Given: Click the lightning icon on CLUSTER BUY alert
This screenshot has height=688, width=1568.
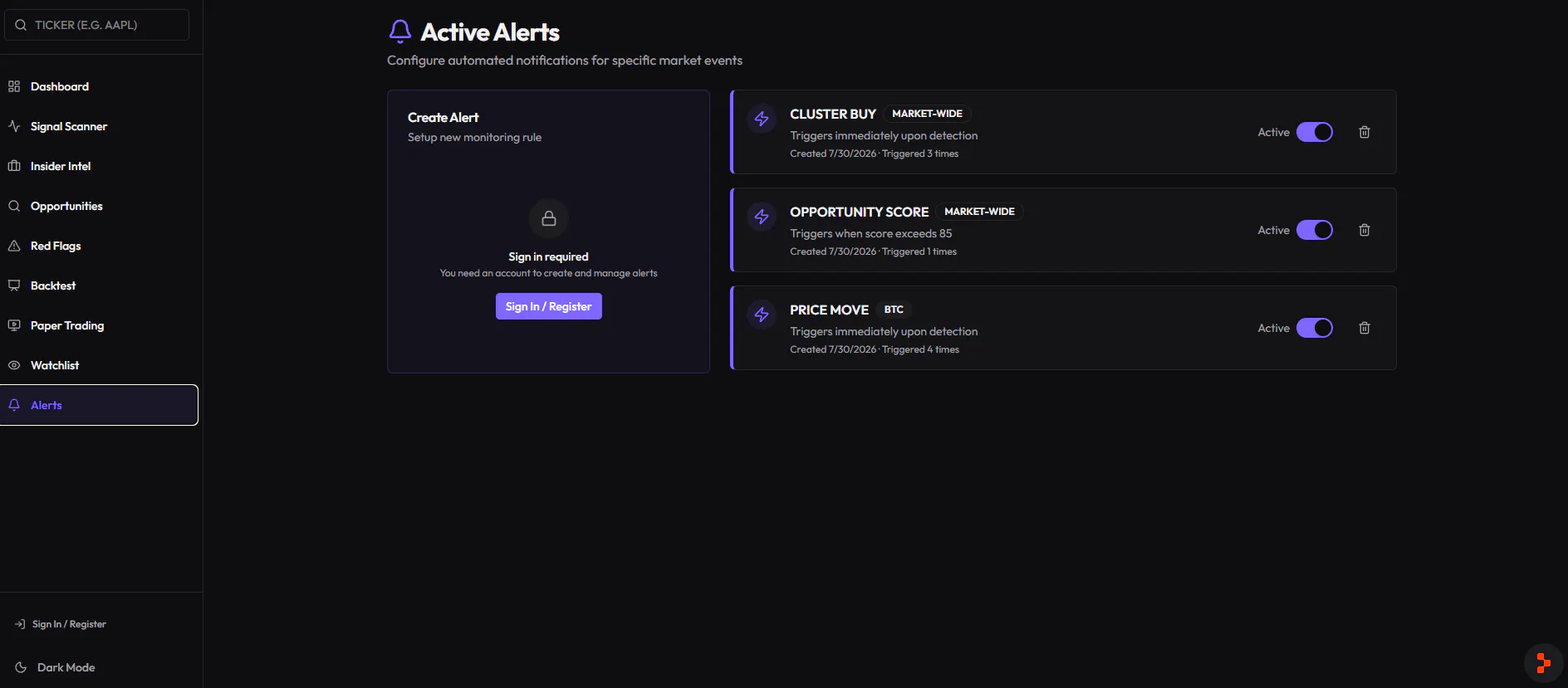Looking at the screenshot, I should [762, 119].
